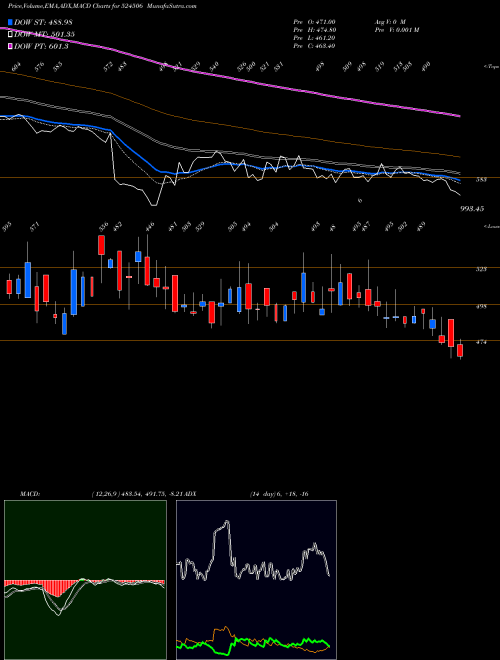Click the 'Pre L: 461.20' low value
500x660 pixels.
[x=314, y=38]
